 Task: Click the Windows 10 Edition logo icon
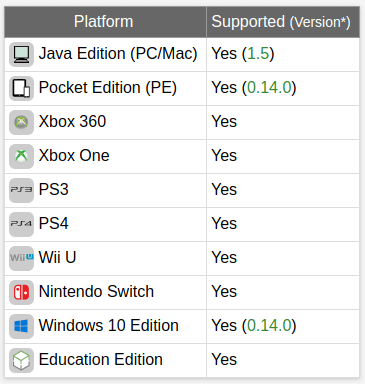(x=21, y=326)
